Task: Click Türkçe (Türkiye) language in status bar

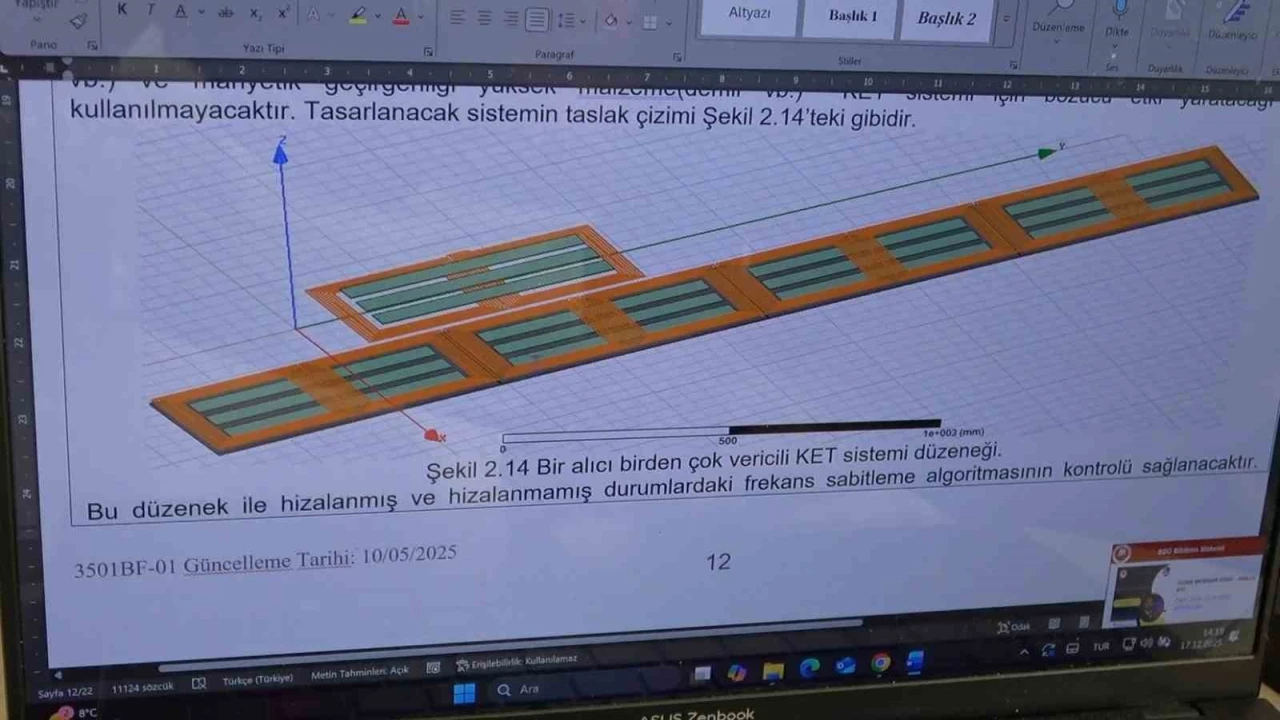Action: [x=257, y=679]
